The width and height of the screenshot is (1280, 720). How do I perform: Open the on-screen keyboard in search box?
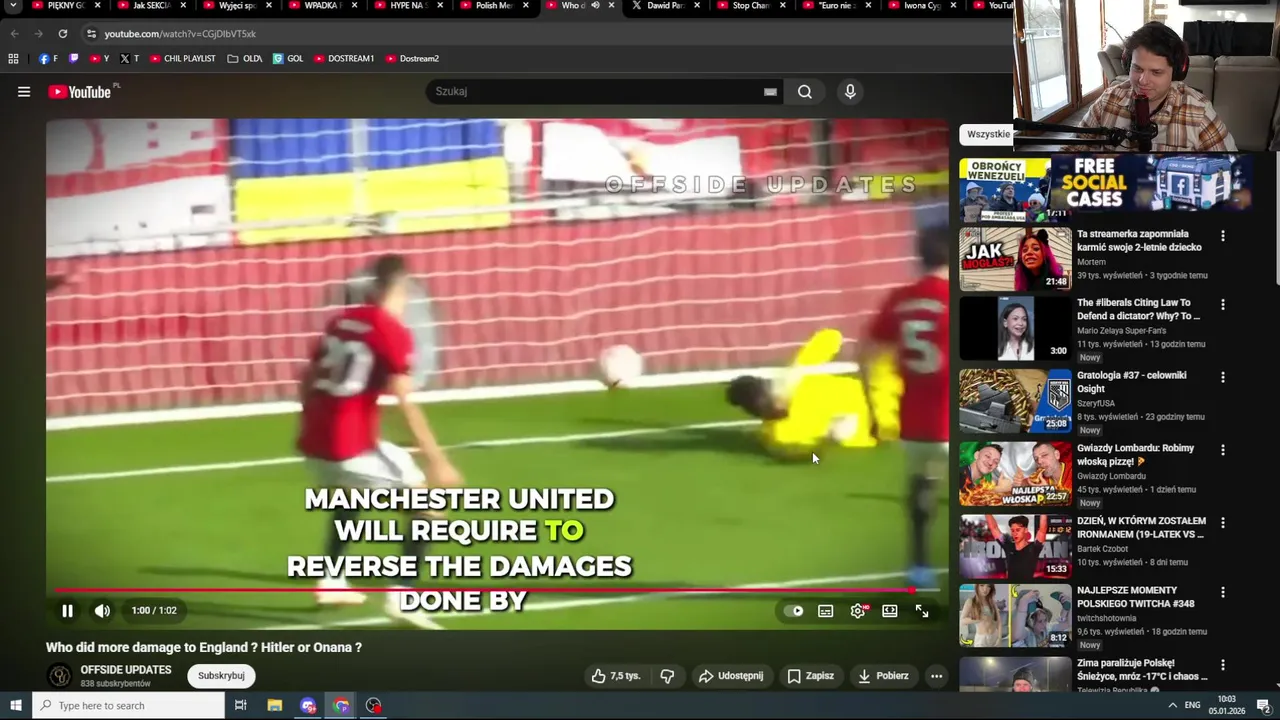pyautogui.click(x=770, y=92)
